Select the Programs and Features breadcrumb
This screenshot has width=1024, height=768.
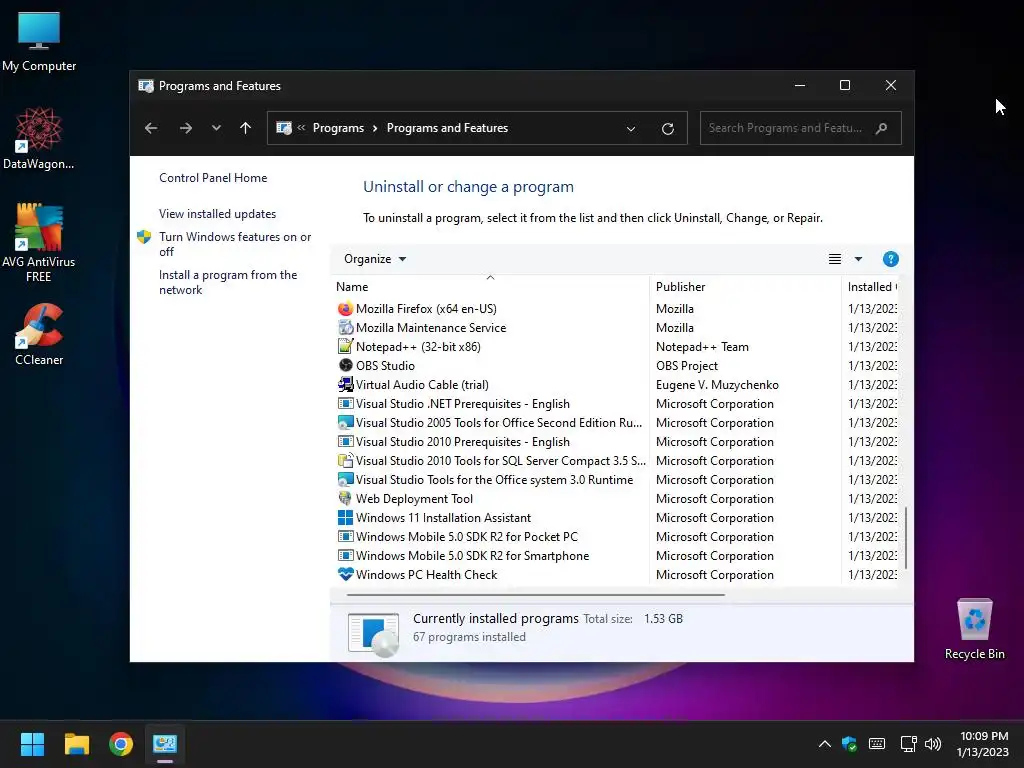pos(447,128)
